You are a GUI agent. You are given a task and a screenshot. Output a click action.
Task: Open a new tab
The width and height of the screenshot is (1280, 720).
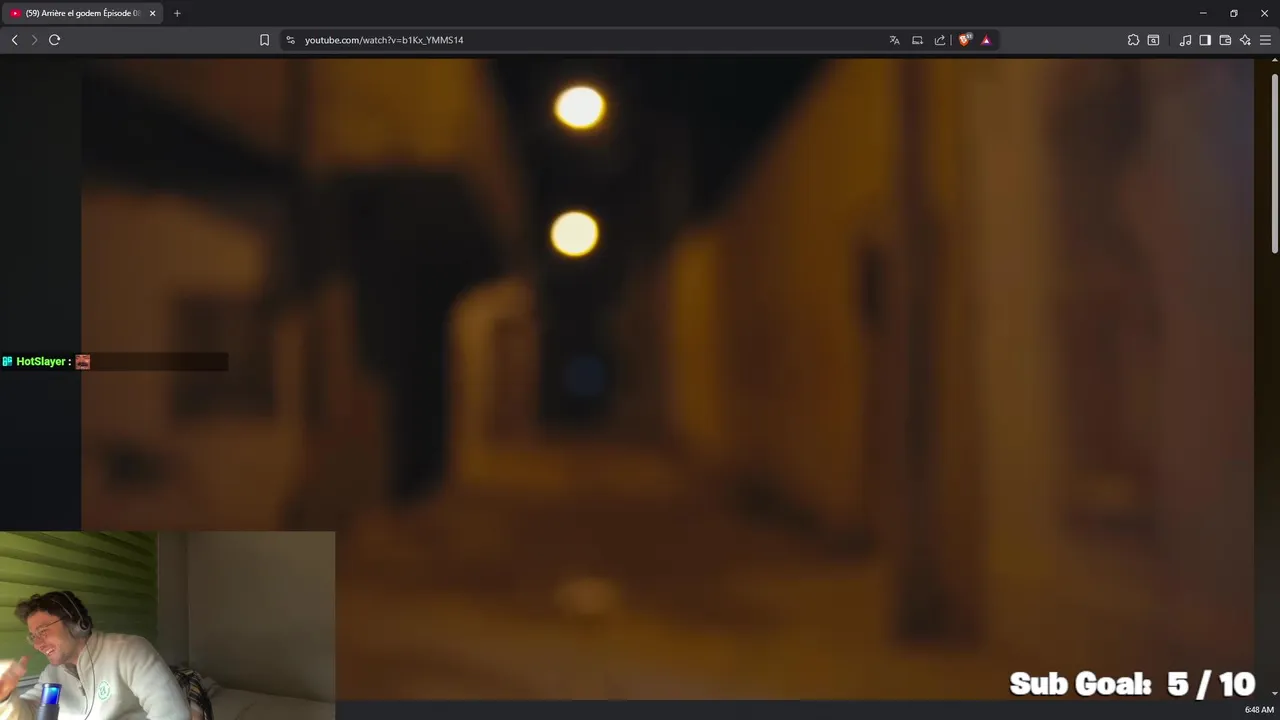point(177,13)
